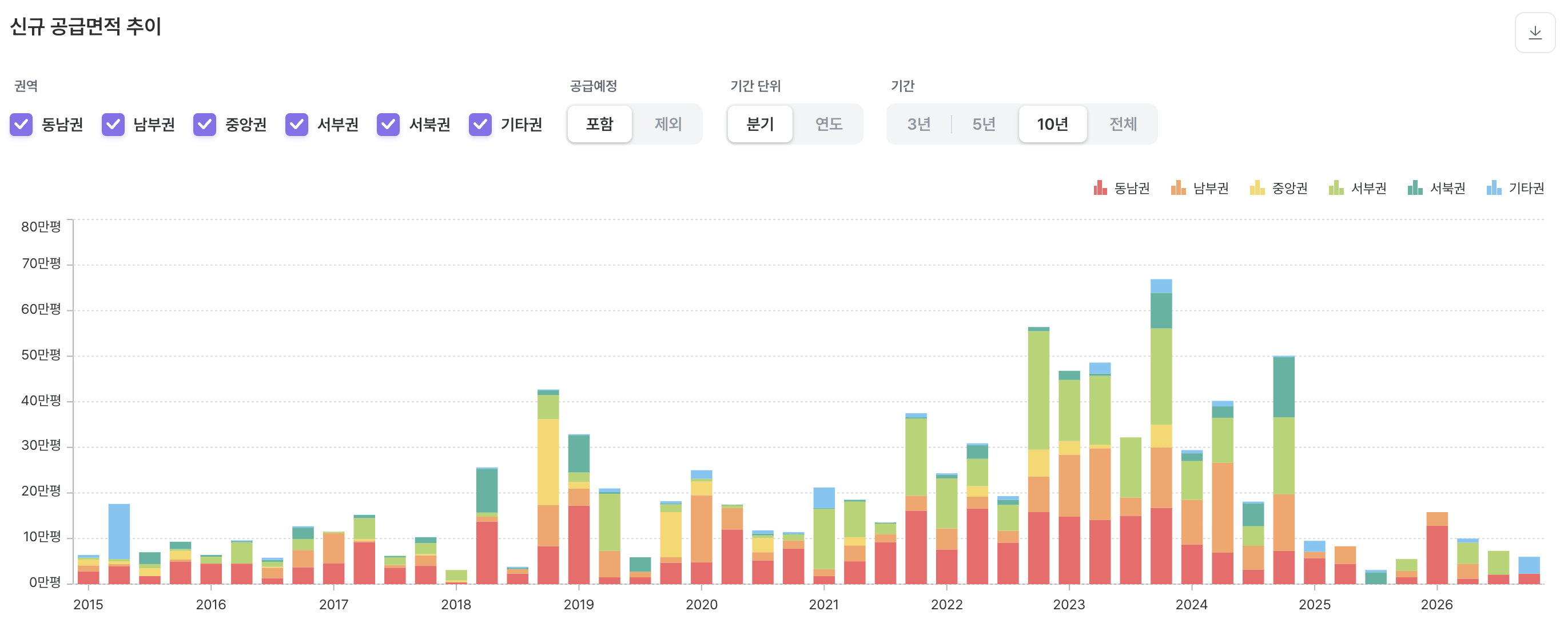Set the period to 5년

[x=984, y=124]
